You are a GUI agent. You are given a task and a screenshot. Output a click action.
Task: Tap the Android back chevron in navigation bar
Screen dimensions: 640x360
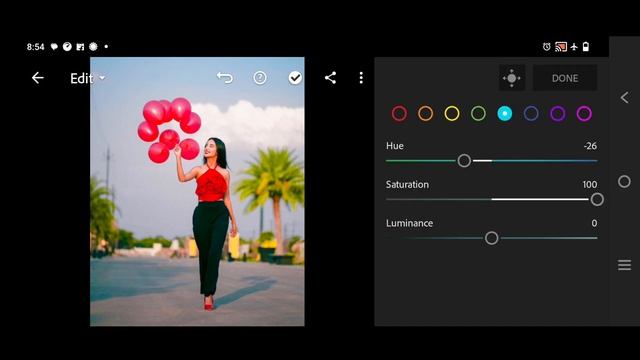(624, 98)
